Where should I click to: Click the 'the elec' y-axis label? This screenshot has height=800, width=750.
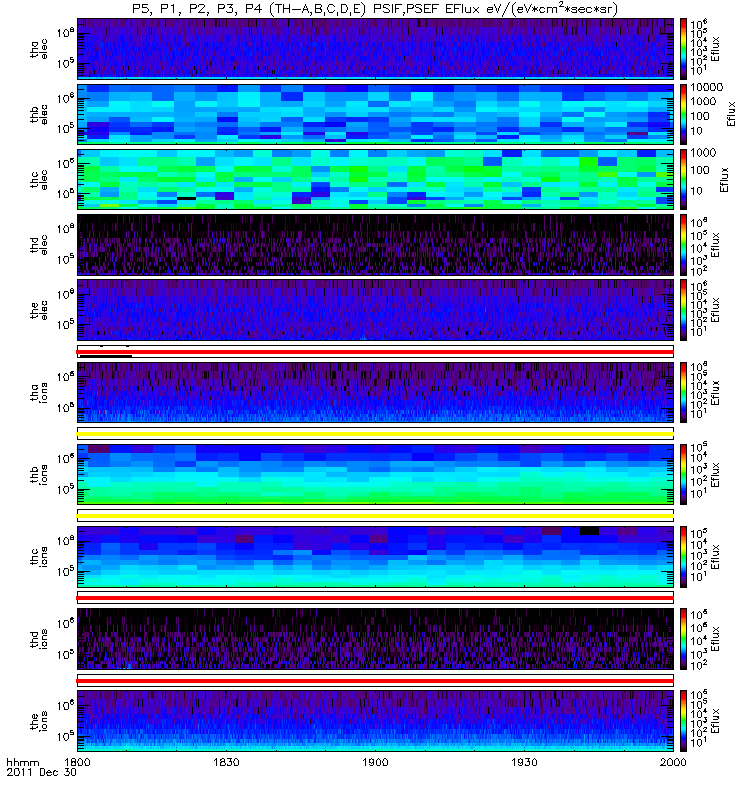pos(39,310)
